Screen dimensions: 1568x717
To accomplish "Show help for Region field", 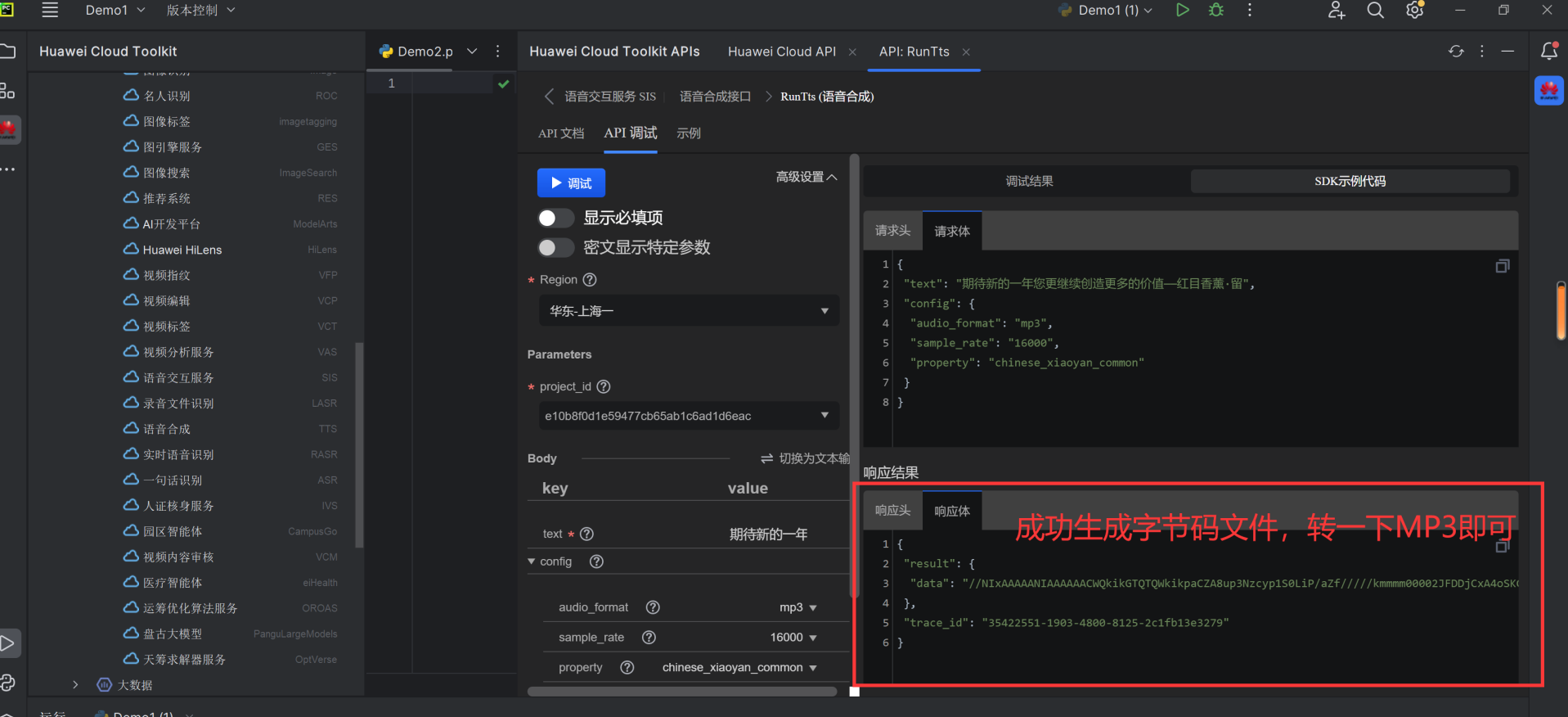I will 589,280.
